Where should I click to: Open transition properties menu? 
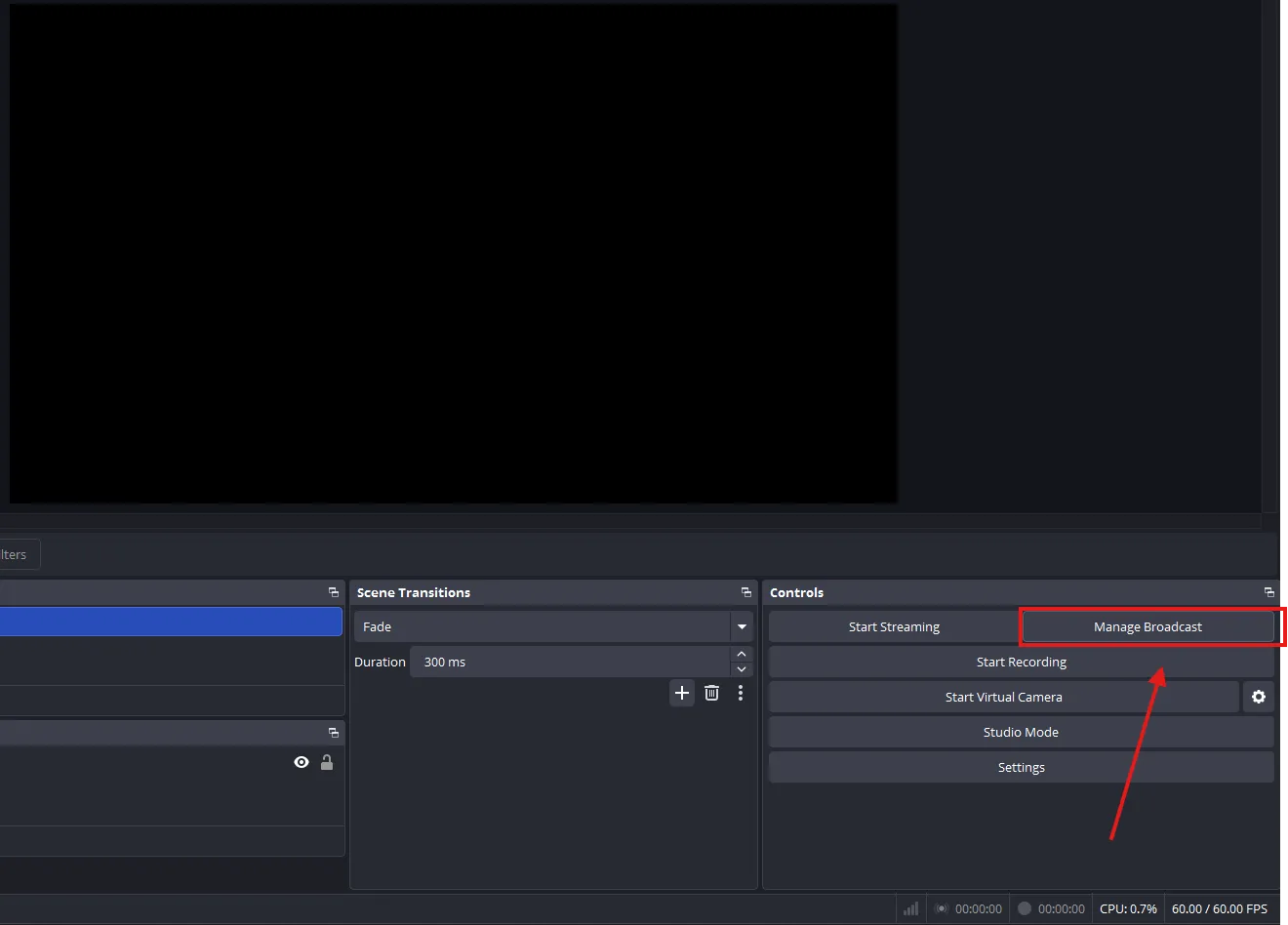(741, 693)
